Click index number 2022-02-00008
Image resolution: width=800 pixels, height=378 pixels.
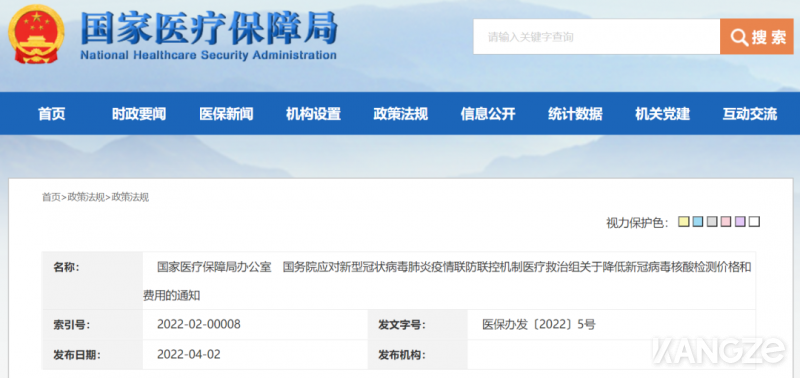(198, 324)
